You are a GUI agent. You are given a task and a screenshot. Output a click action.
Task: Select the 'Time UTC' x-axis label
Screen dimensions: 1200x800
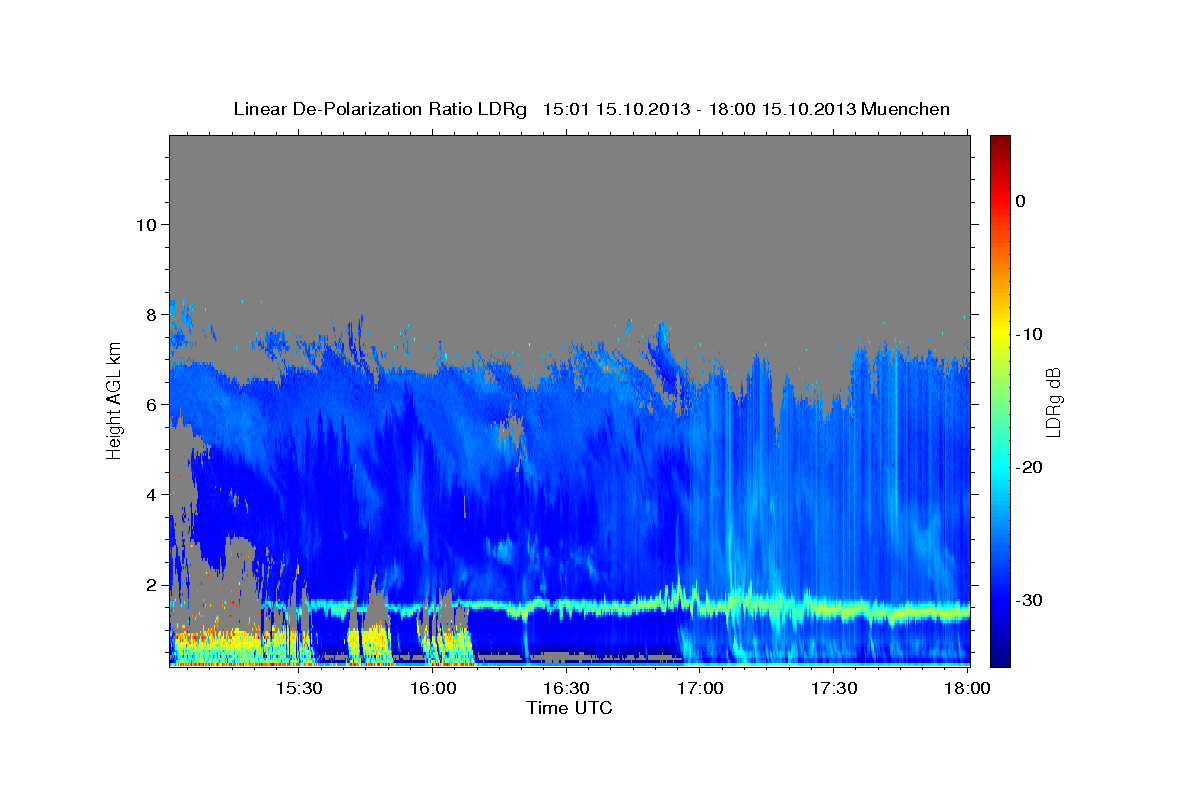[x=570, y=708]
